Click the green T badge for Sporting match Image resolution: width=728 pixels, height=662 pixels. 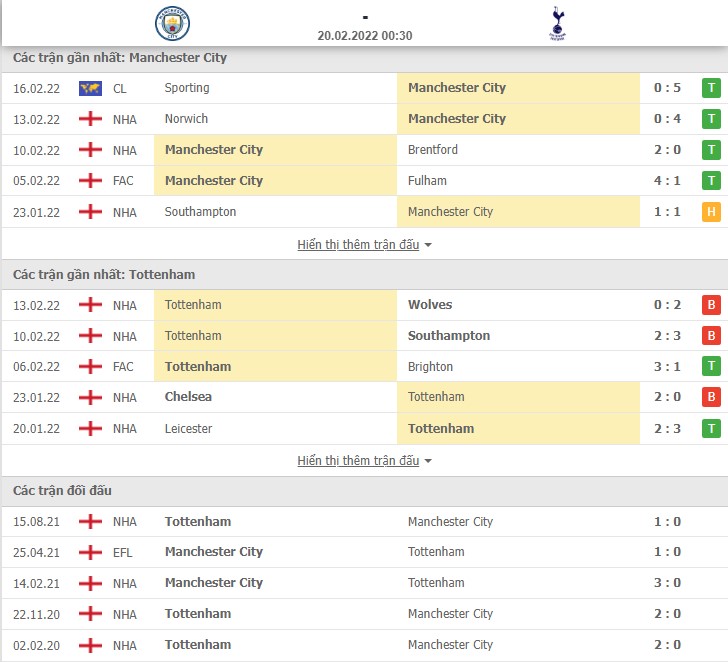711,88
